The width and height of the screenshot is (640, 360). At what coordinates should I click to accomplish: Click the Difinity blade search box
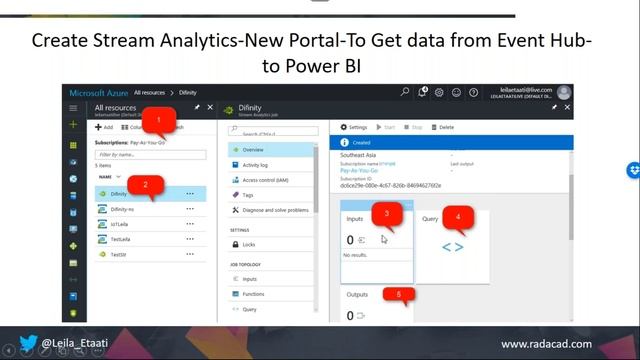click(x=273, y=131)
